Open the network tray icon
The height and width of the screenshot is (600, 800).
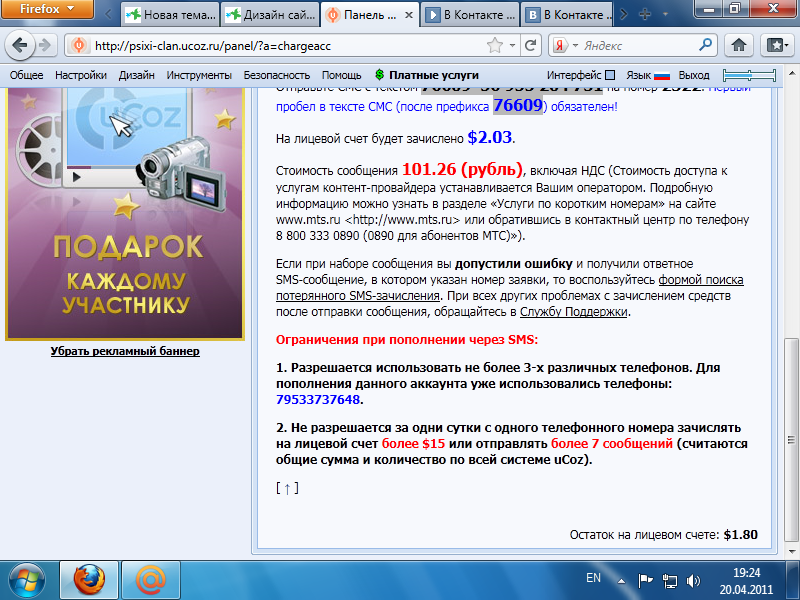pos(669,581)
